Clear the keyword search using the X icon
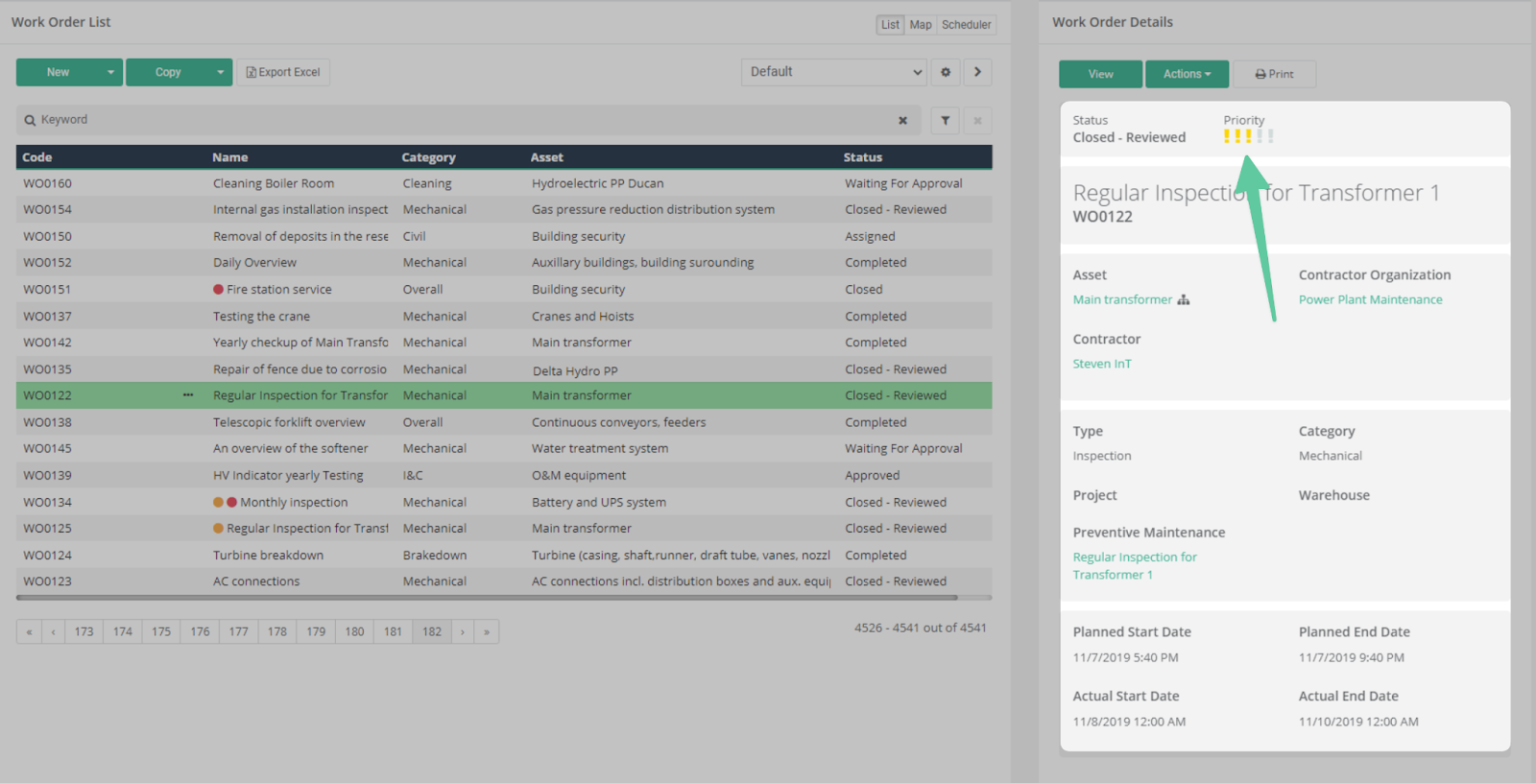This screenshot has width=1536, height=783. coord(903,120)
